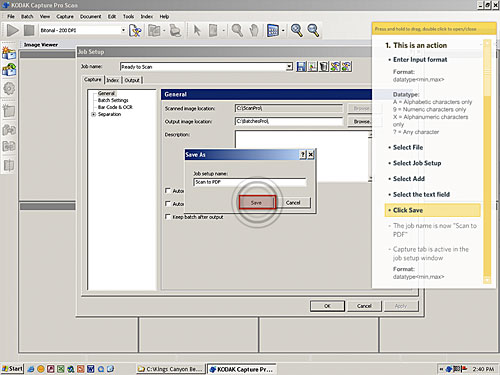This screenshot has height=375, width=500.
Task: Select Batch Settings in the tree
Action: pos(113,100)
